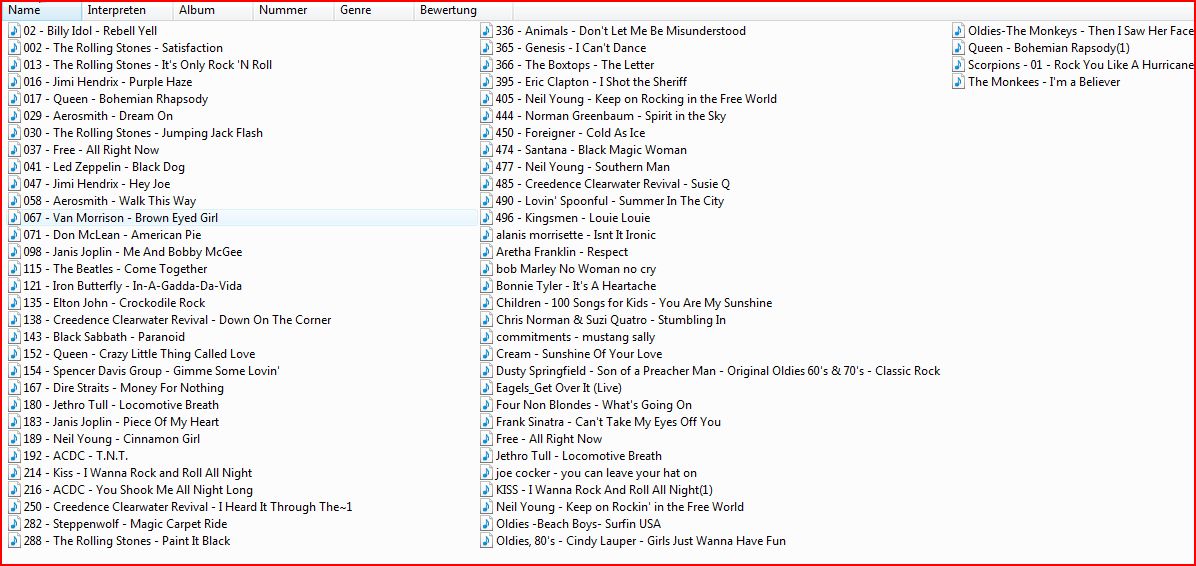The width and height of the screenshot is (1196, 566).
Task: Select '135 - Elton John - Crocodile Rock'
Action: tap(114, 303)
